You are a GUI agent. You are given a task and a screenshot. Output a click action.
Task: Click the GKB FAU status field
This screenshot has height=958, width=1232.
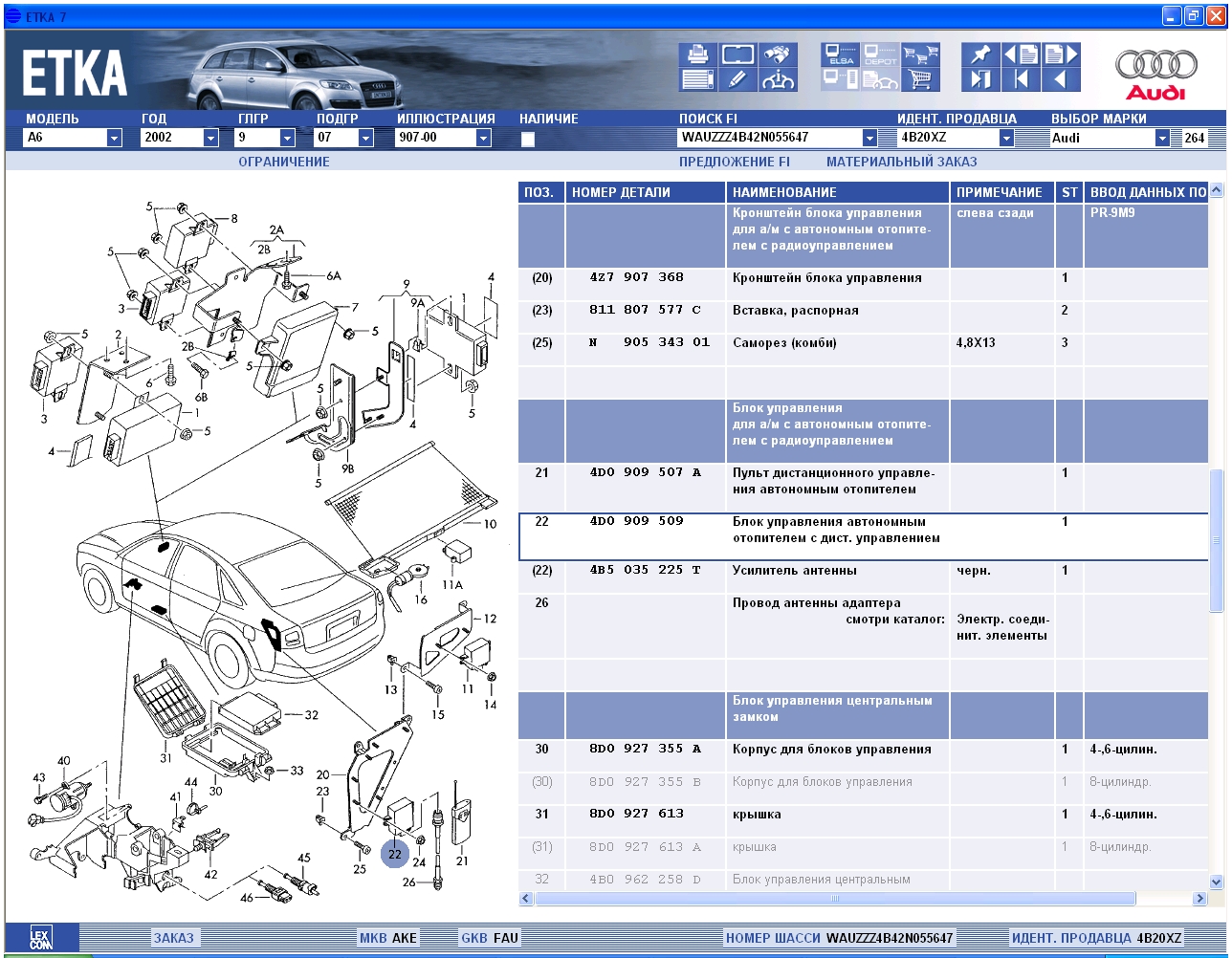coord(490,938)
